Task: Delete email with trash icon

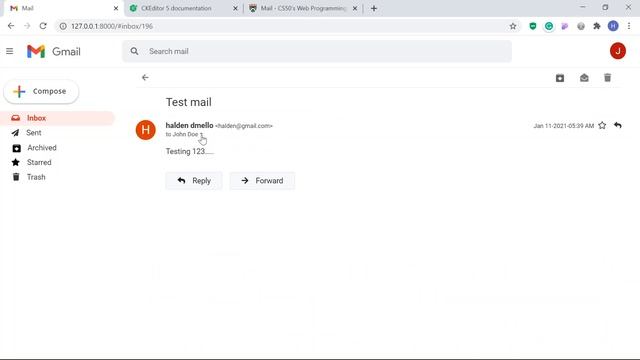Action: pos(607,78)
